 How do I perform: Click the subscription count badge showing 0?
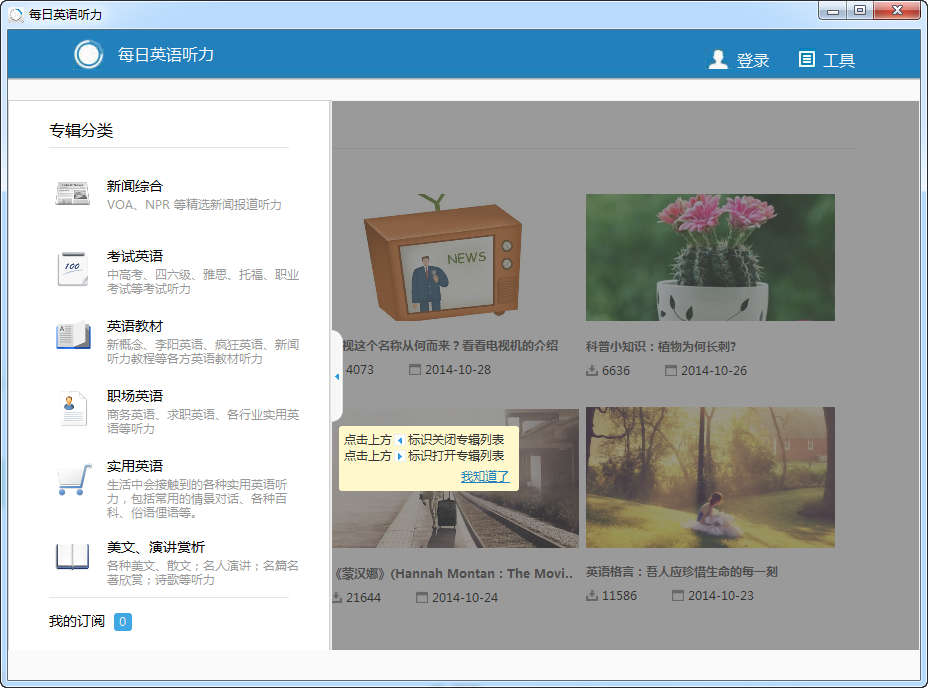123,621
